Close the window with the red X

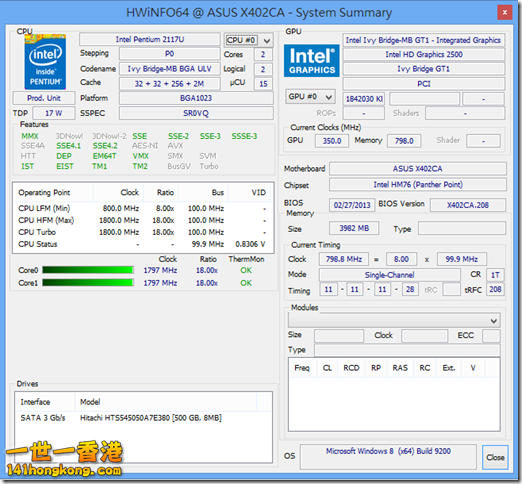(x=505, y=13)
